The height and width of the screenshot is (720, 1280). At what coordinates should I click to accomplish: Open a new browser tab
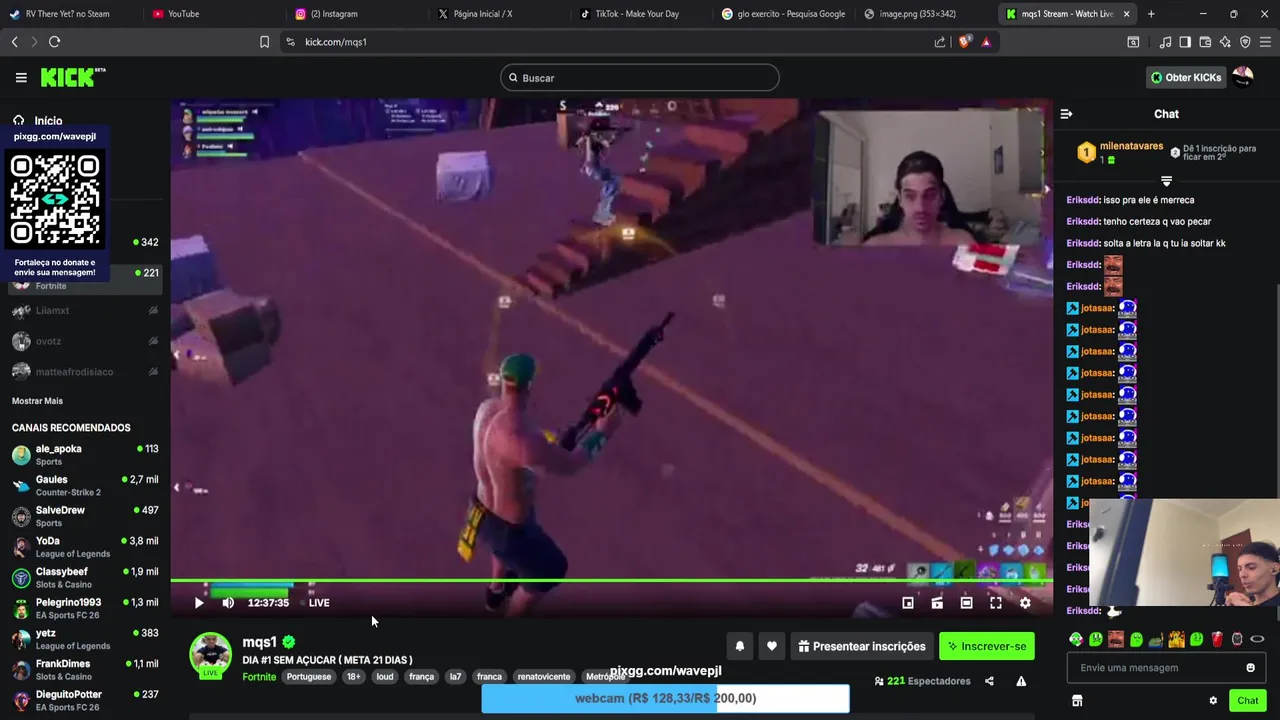(x=1151, y=14)
